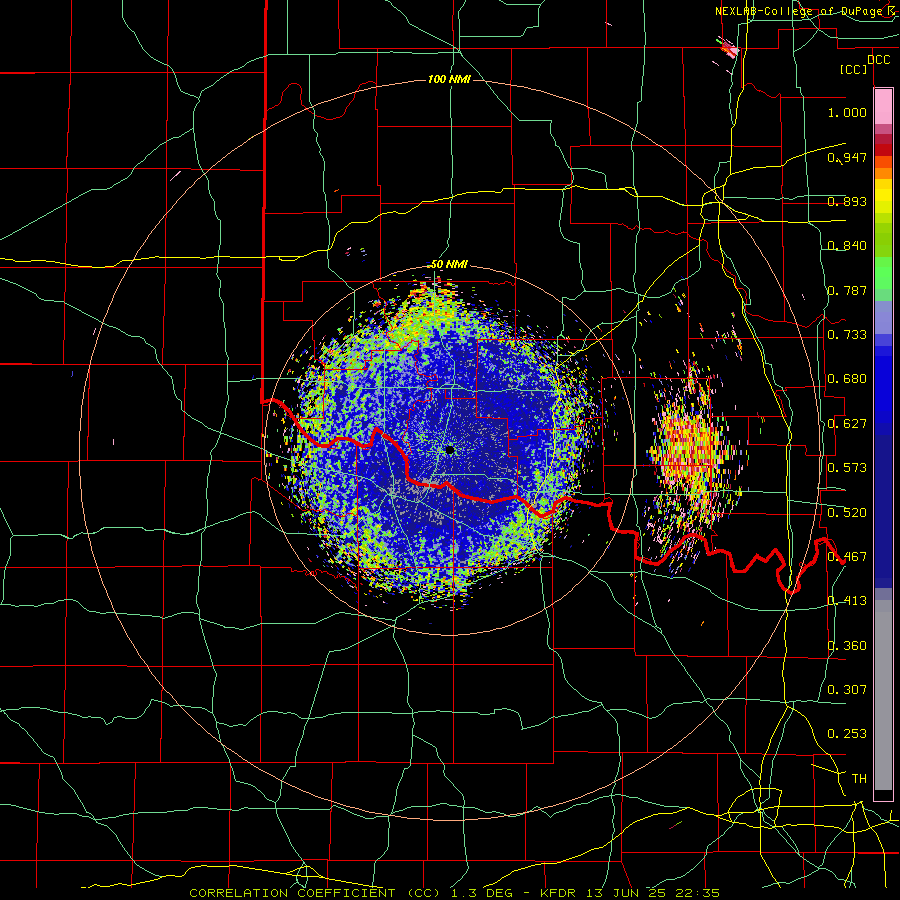Image resolution: width=900 pixels, height=900 pixels.
Task: Select the 0.680 scale value
Action: click(847, 379)
